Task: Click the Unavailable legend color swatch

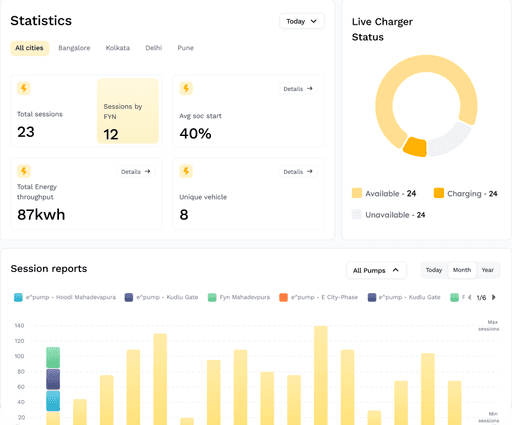Action: tap(357, 214)
